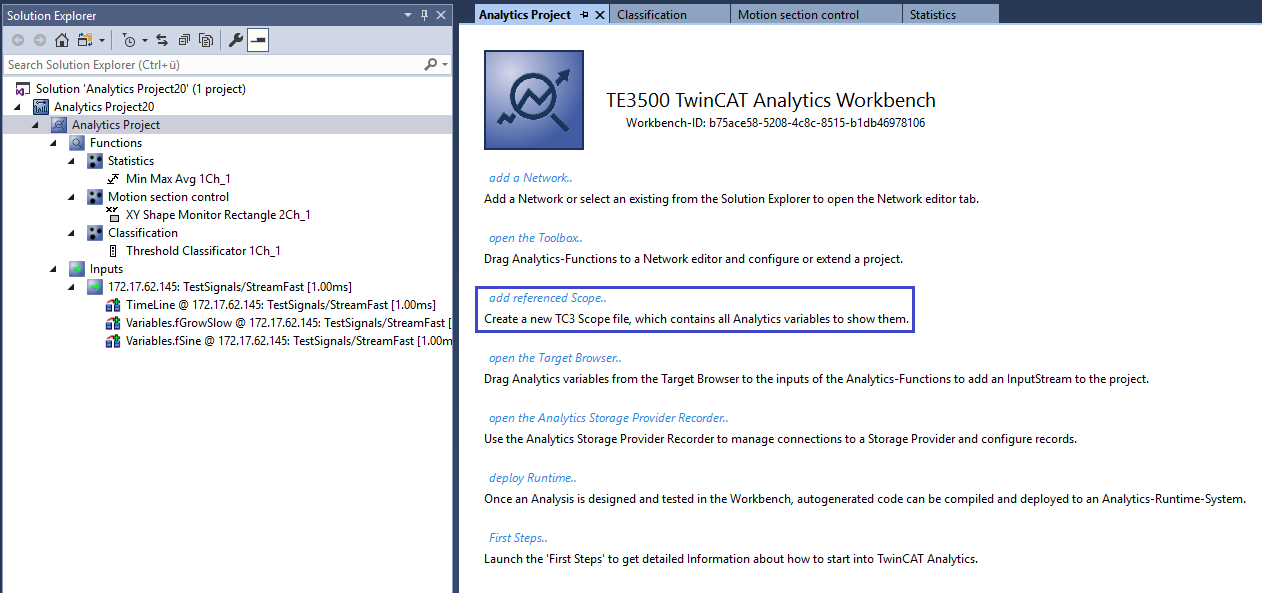Click the Switch Views icon in Solution Explorer toolbar
The image size is (1262, 593).
[85, 41]
